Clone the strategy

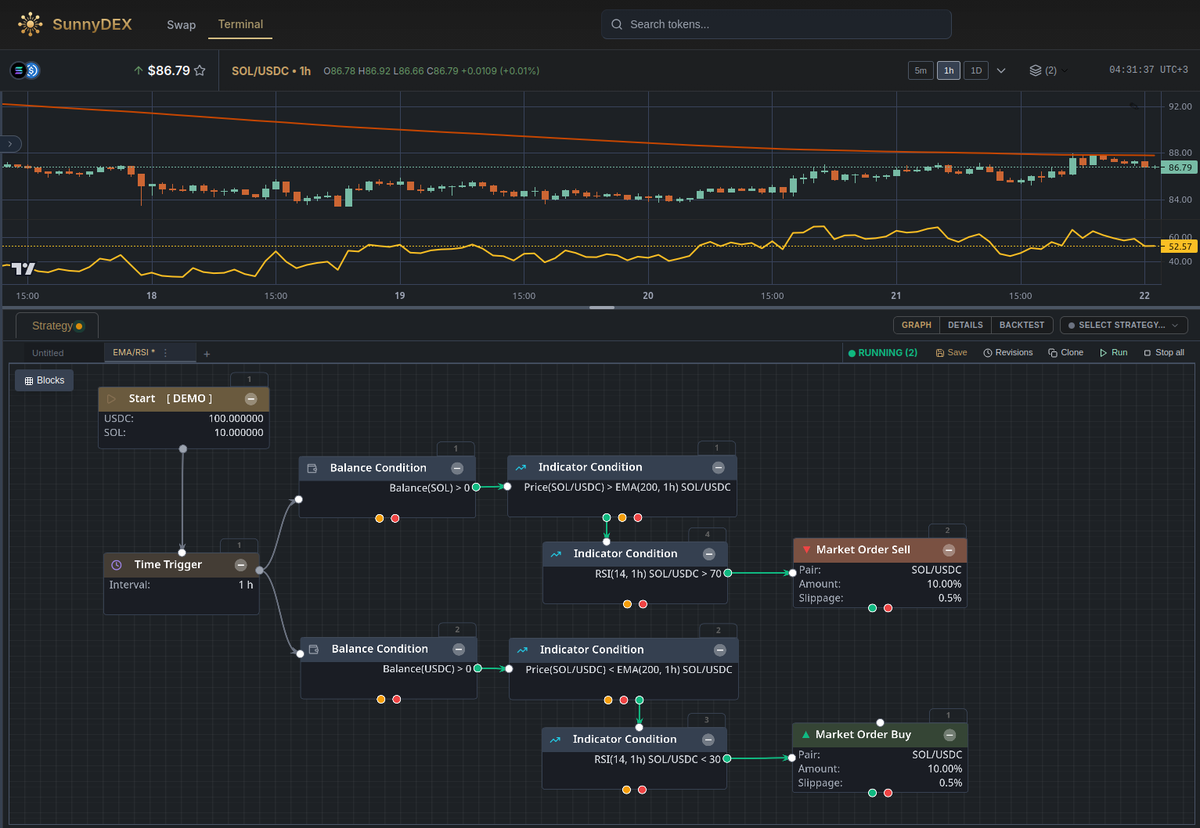pos(1066,353)
